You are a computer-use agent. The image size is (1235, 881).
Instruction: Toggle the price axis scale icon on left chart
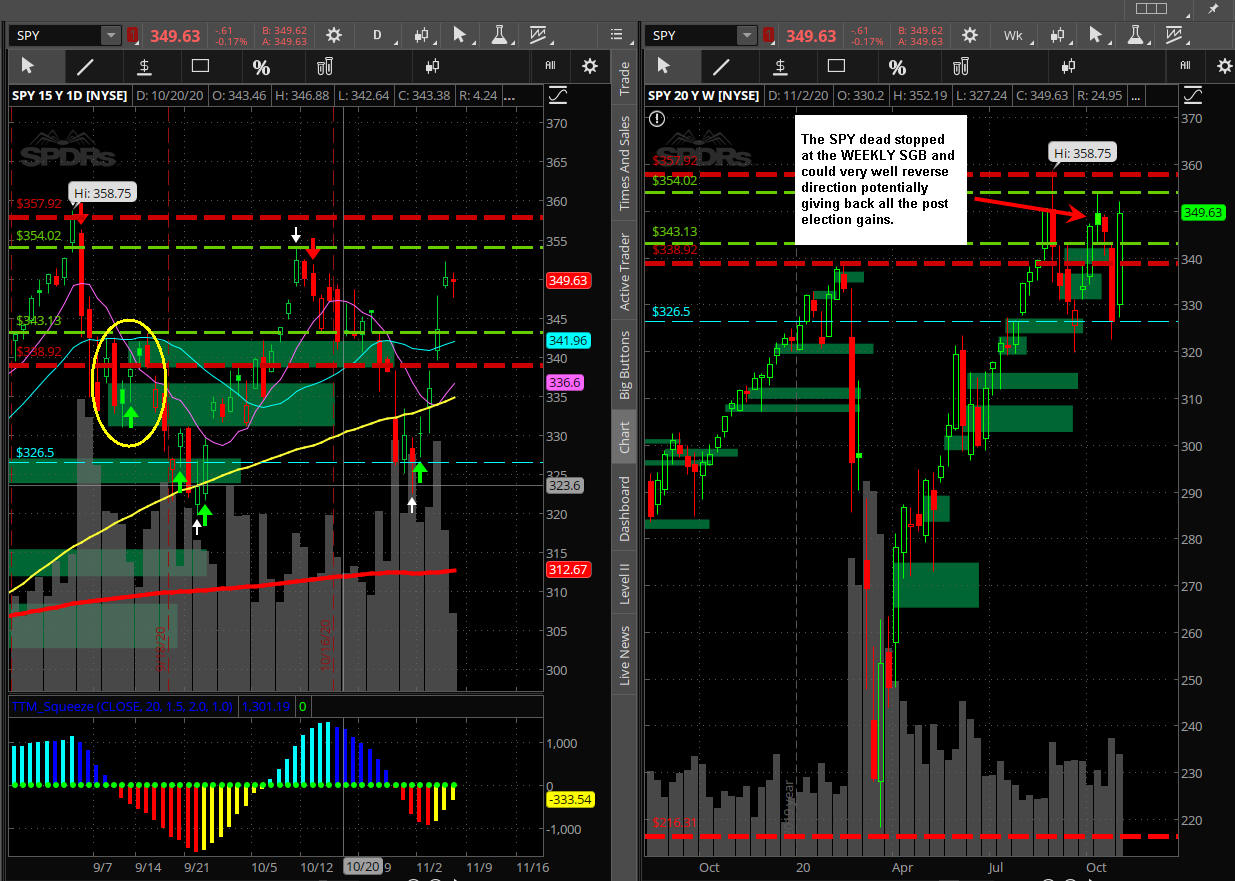click(558, 96)
